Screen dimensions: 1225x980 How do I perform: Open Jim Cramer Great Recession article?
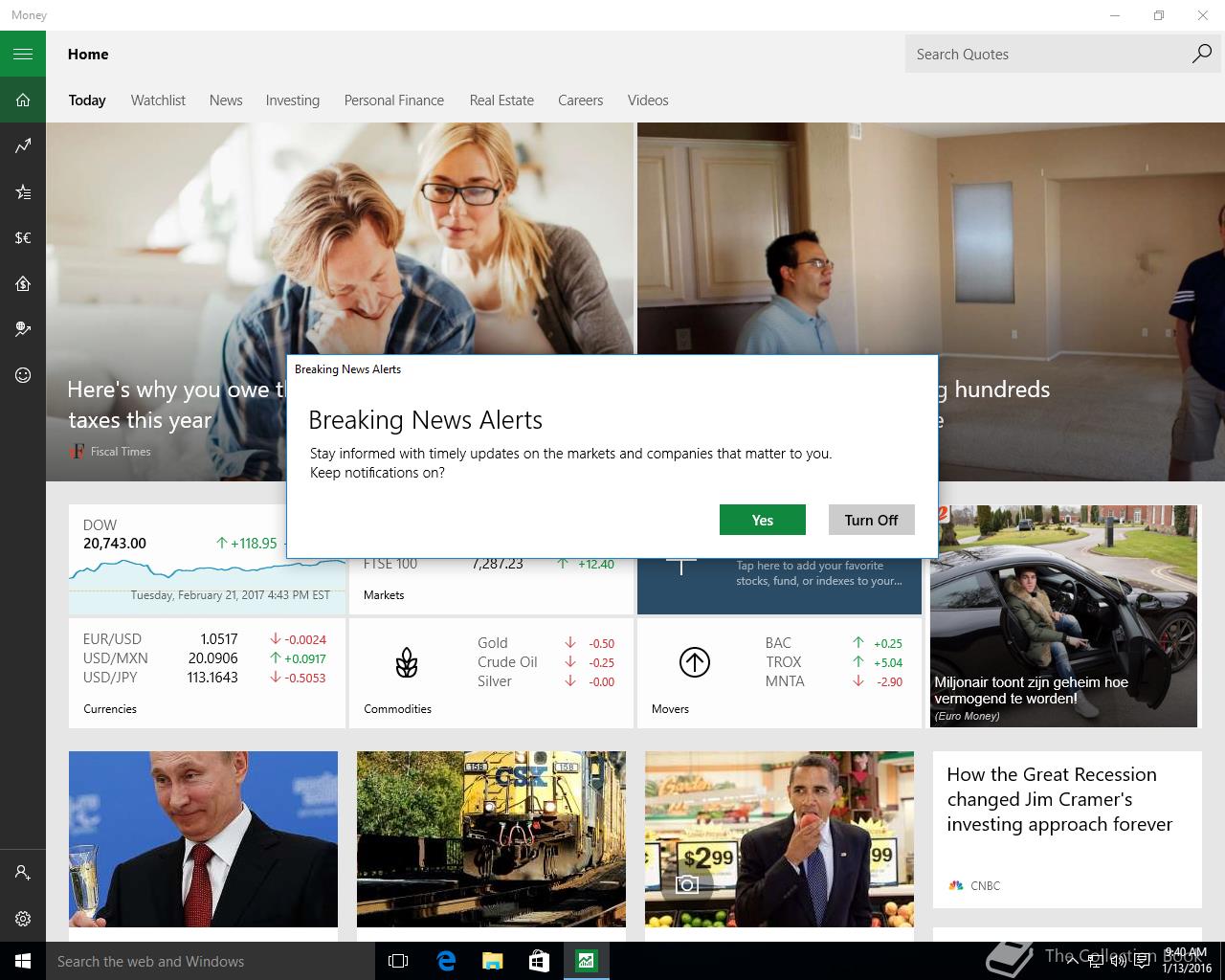[1067, 830]
